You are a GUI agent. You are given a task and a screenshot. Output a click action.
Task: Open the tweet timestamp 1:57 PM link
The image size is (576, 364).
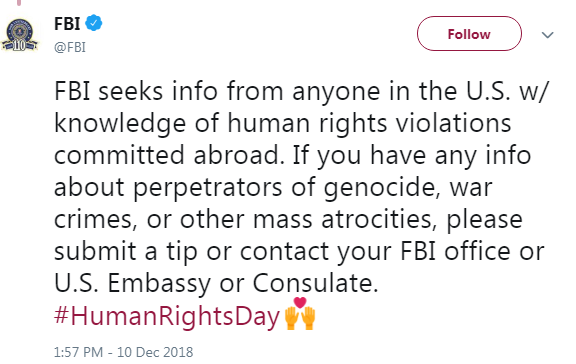(78, 352)
